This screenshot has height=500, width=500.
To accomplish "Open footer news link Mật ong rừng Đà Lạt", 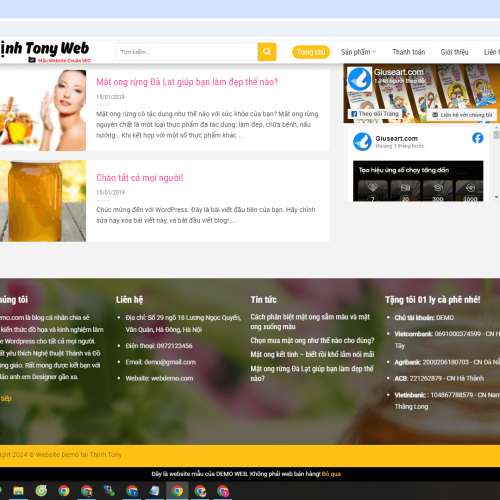I will (312, 373).
